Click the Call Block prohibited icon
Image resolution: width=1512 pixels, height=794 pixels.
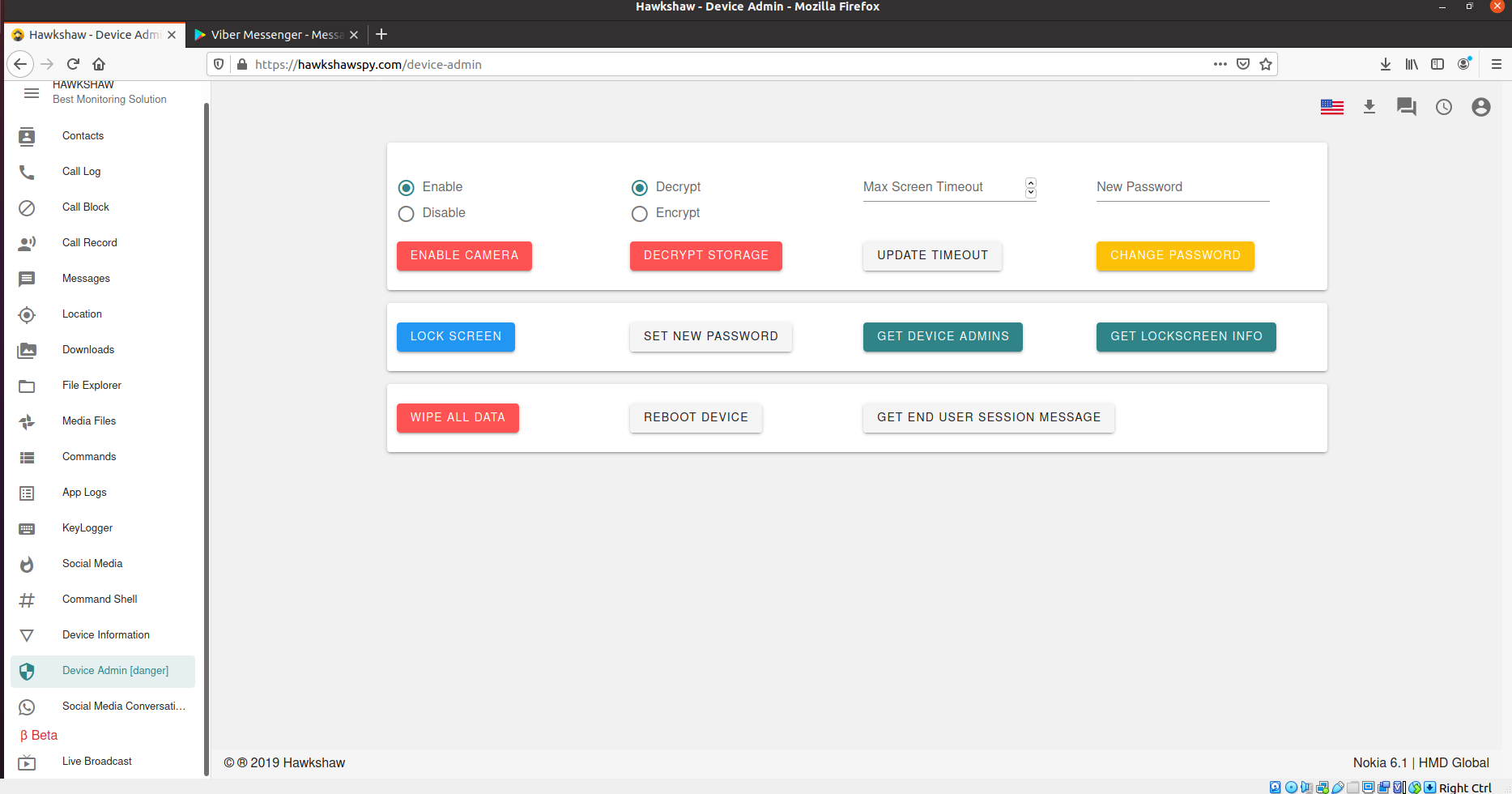tap(27, 207)
